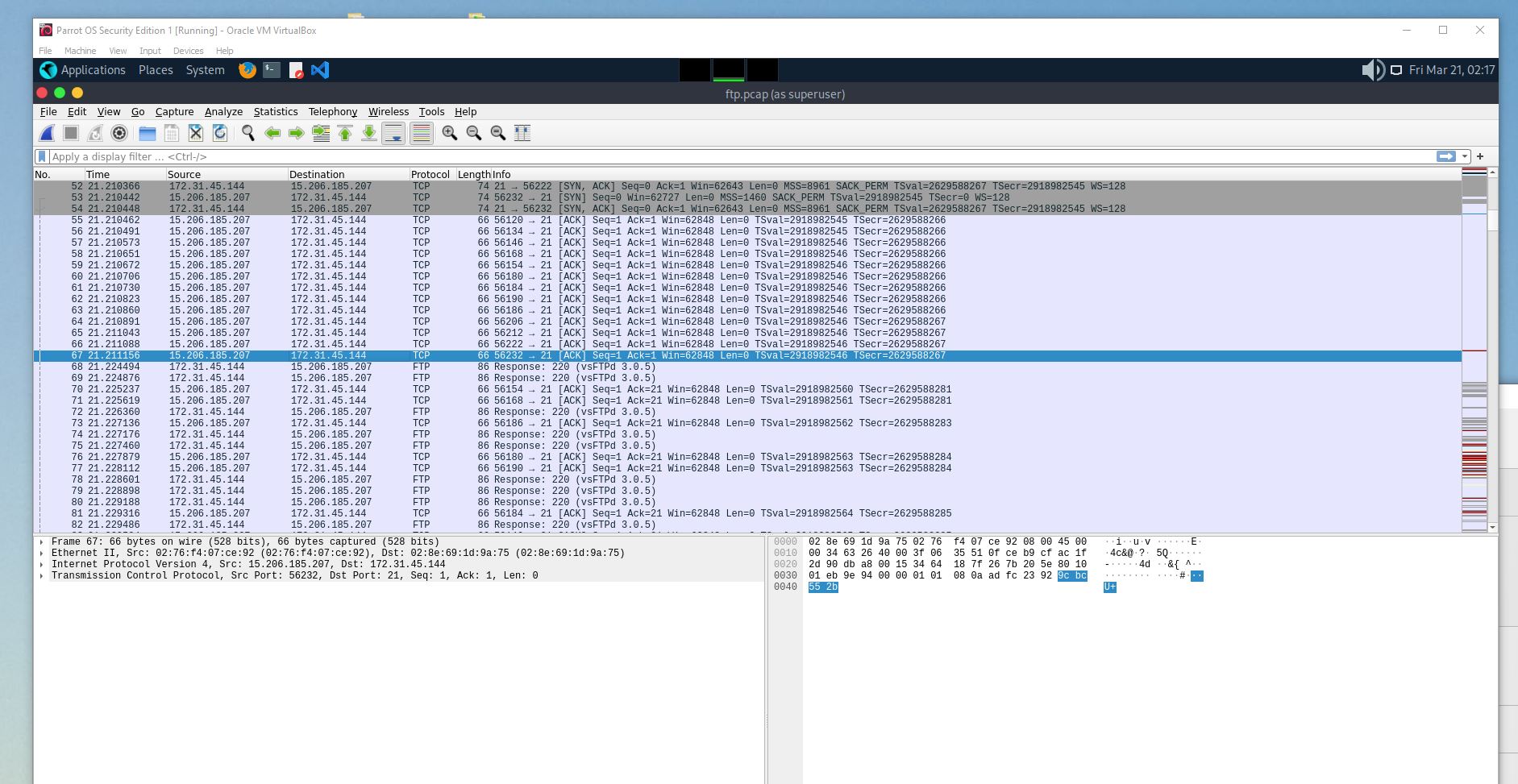This screenshot has width=1518, height=784.
Task: Expand Ethernet II details row
Action: coord(41,554)
